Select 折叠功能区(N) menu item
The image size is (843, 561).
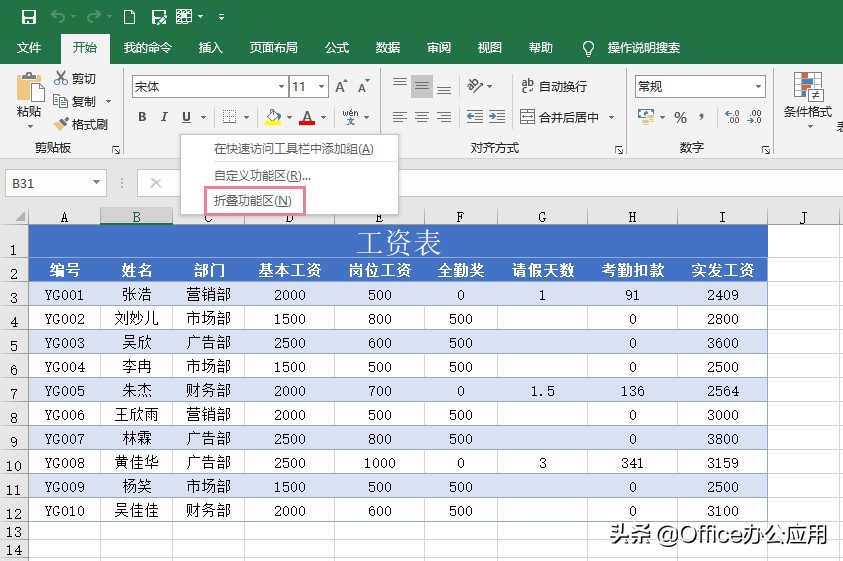(253, 201)
